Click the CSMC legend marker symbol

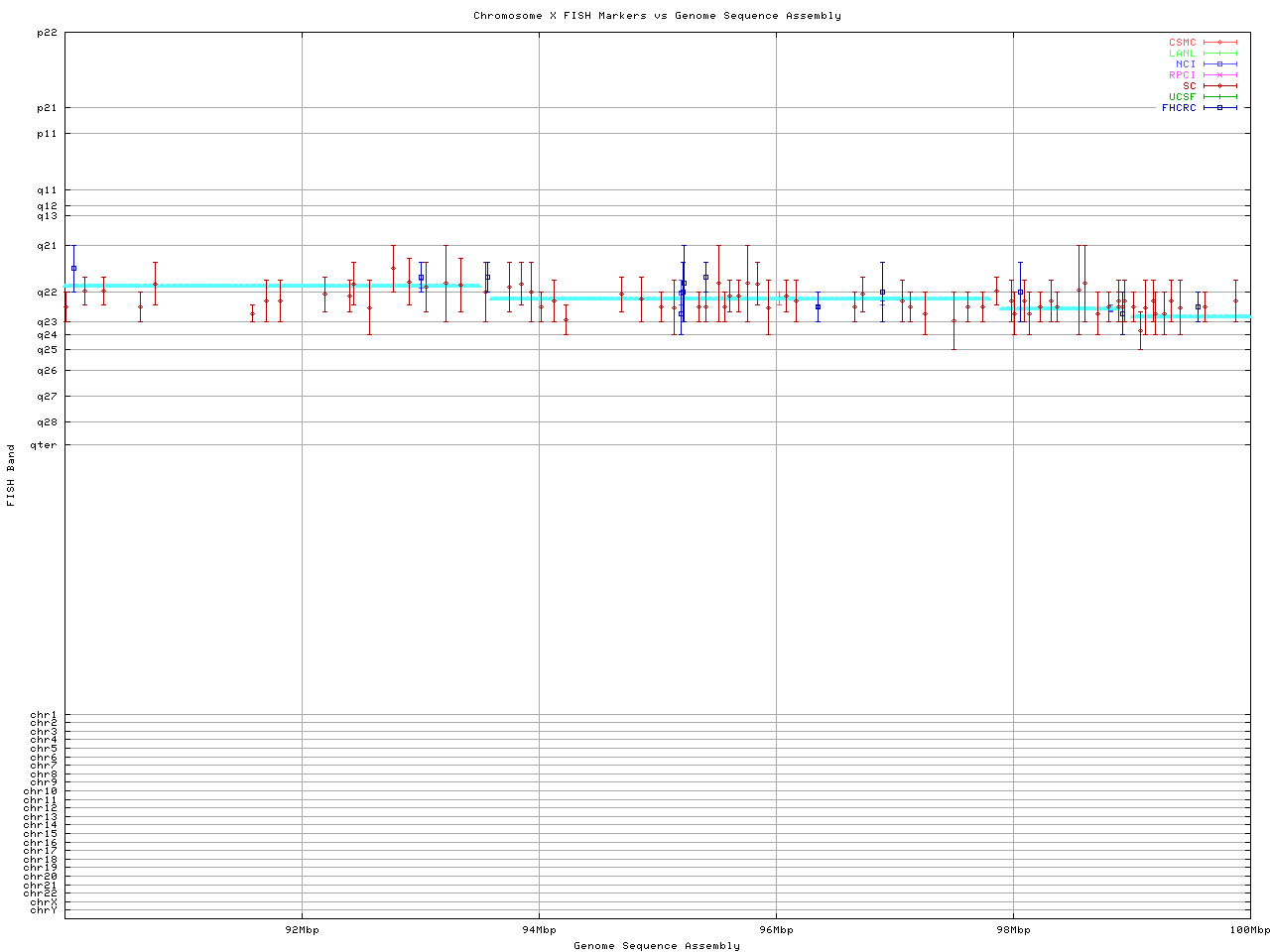pos(1219,43)
